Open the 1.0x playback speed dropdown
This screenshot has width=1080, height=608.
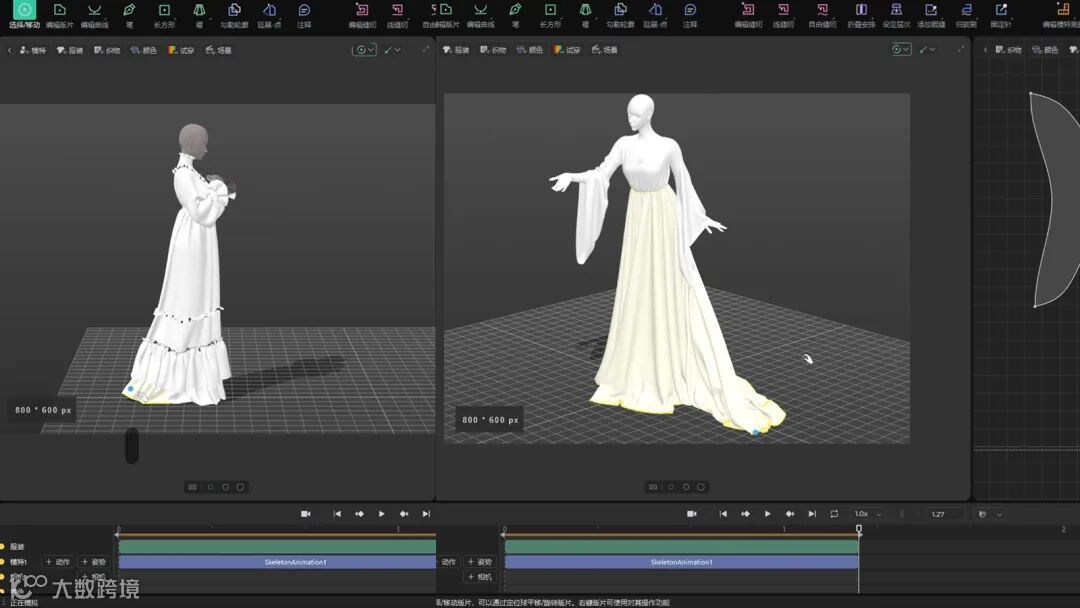click(x=867, y=514)
